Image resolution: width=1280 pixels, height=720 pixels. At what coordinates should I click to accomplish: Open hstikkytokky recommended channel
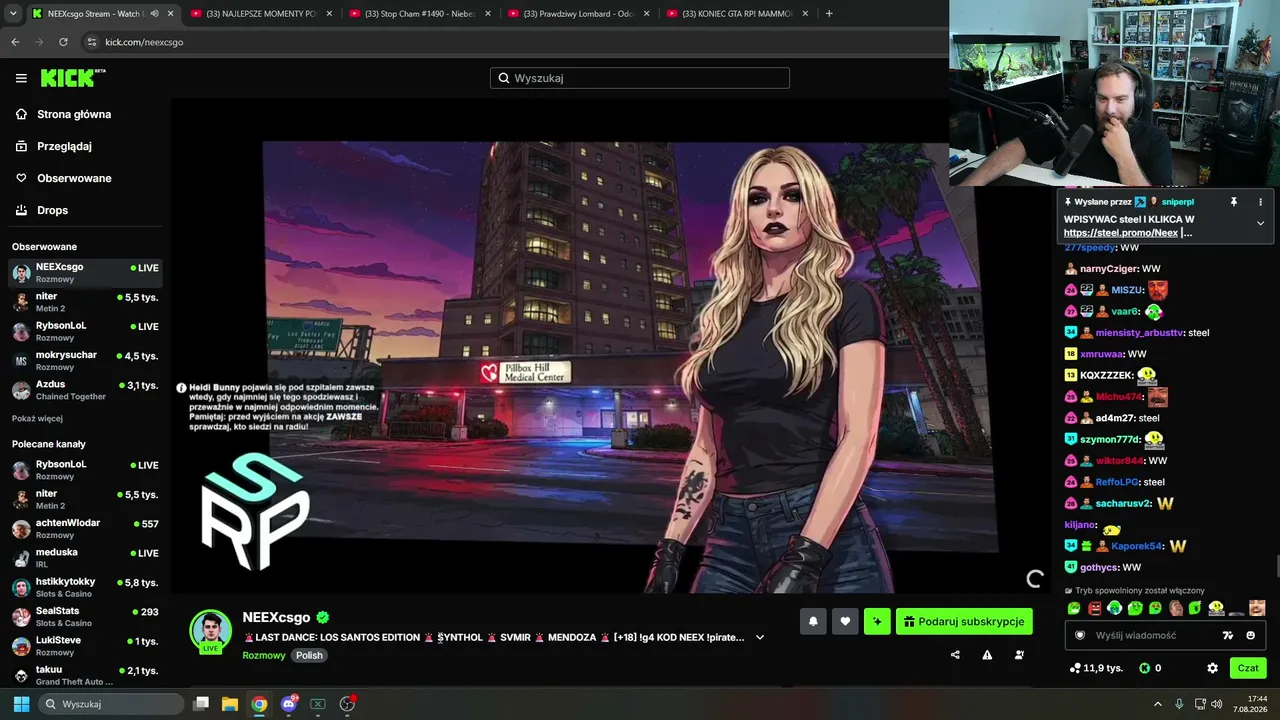85,587
